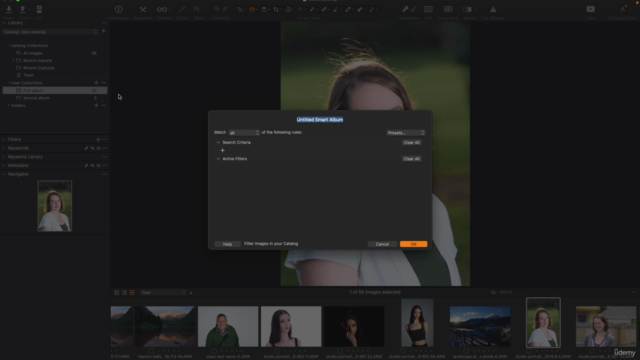
Task: Click the Export icon in toolbar
Action: (23, 9)
